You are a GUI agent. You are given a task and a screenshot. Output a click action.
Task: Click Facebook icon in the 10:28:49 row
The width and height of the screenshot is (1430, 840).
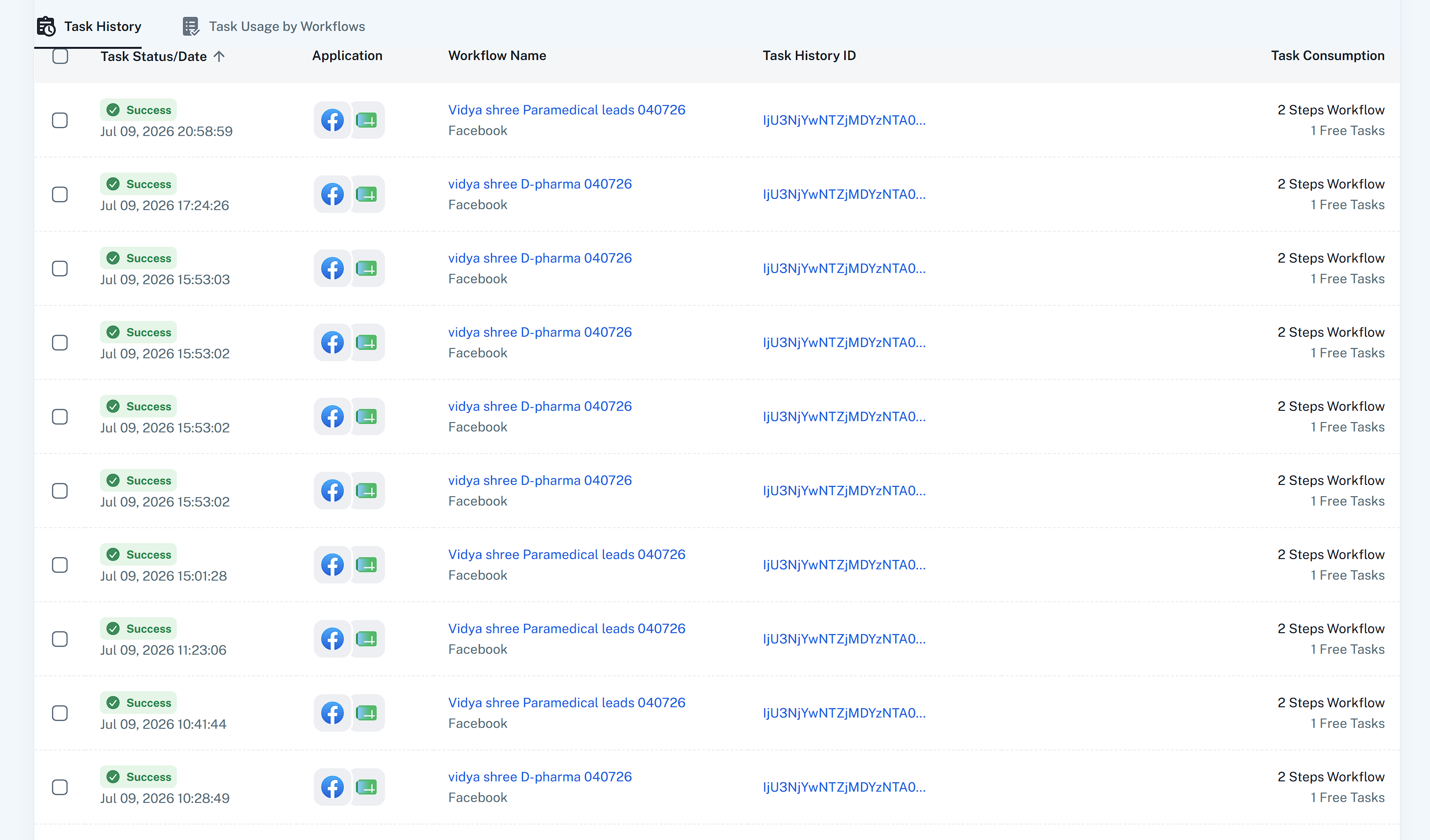[x=333, y=787]
